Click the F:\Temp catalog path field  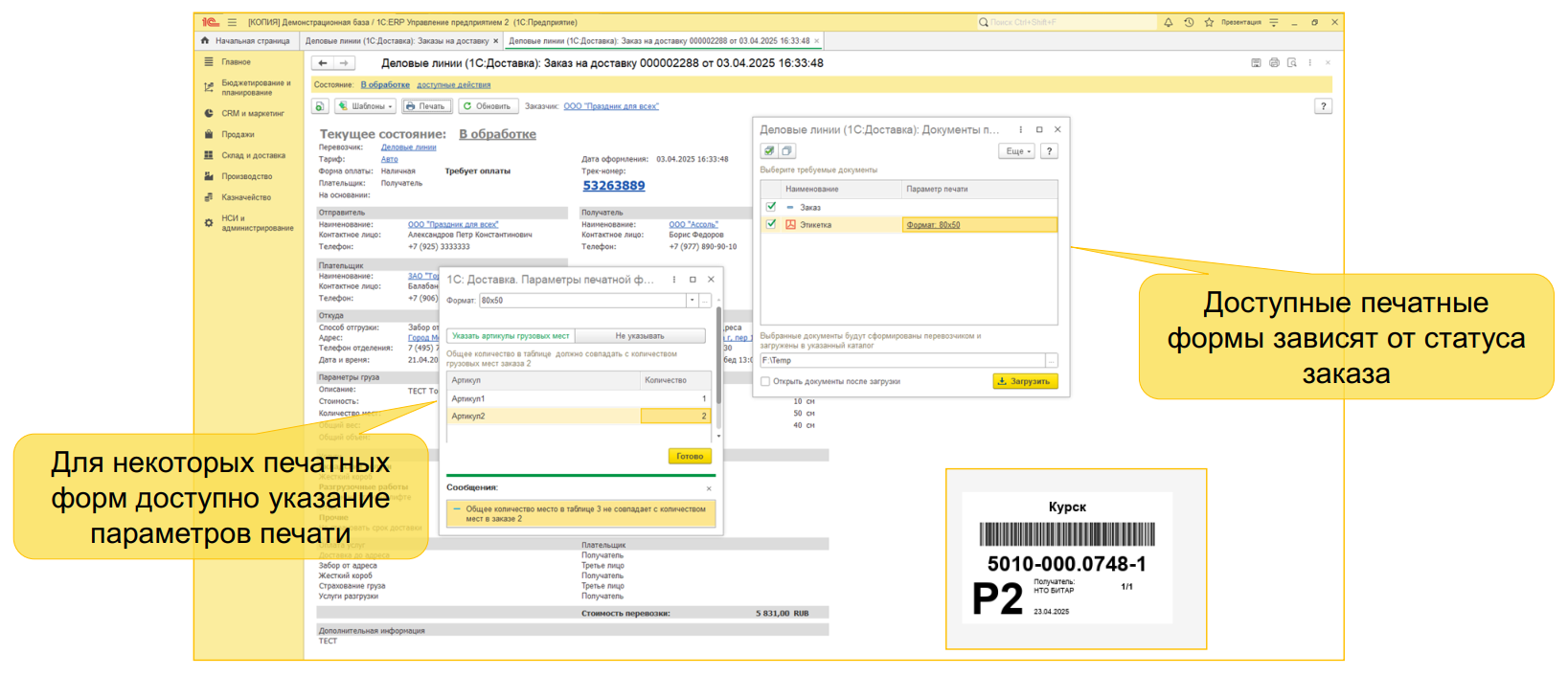(900, 360)
